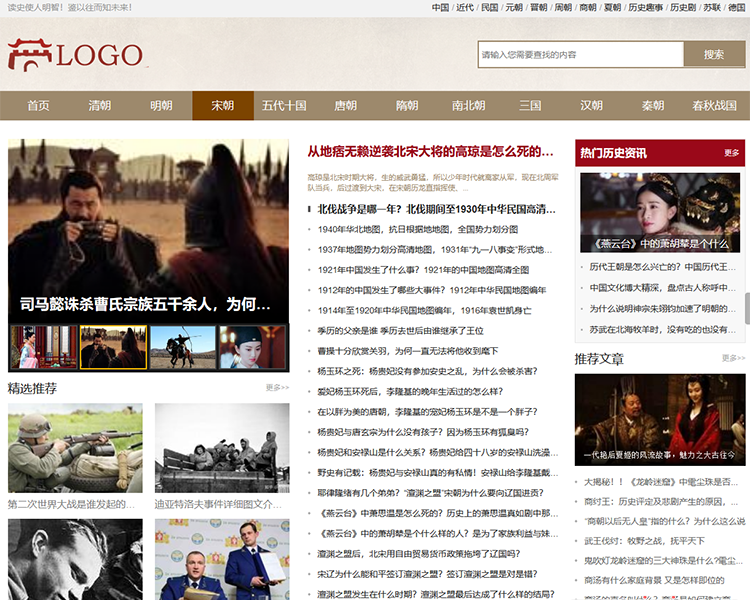The width and height of the screenshot is (750, 600).
Task: Select the fourth slideshow thumbnail with woman portrait
Action: pyautogui.click(x=253, y=347)
